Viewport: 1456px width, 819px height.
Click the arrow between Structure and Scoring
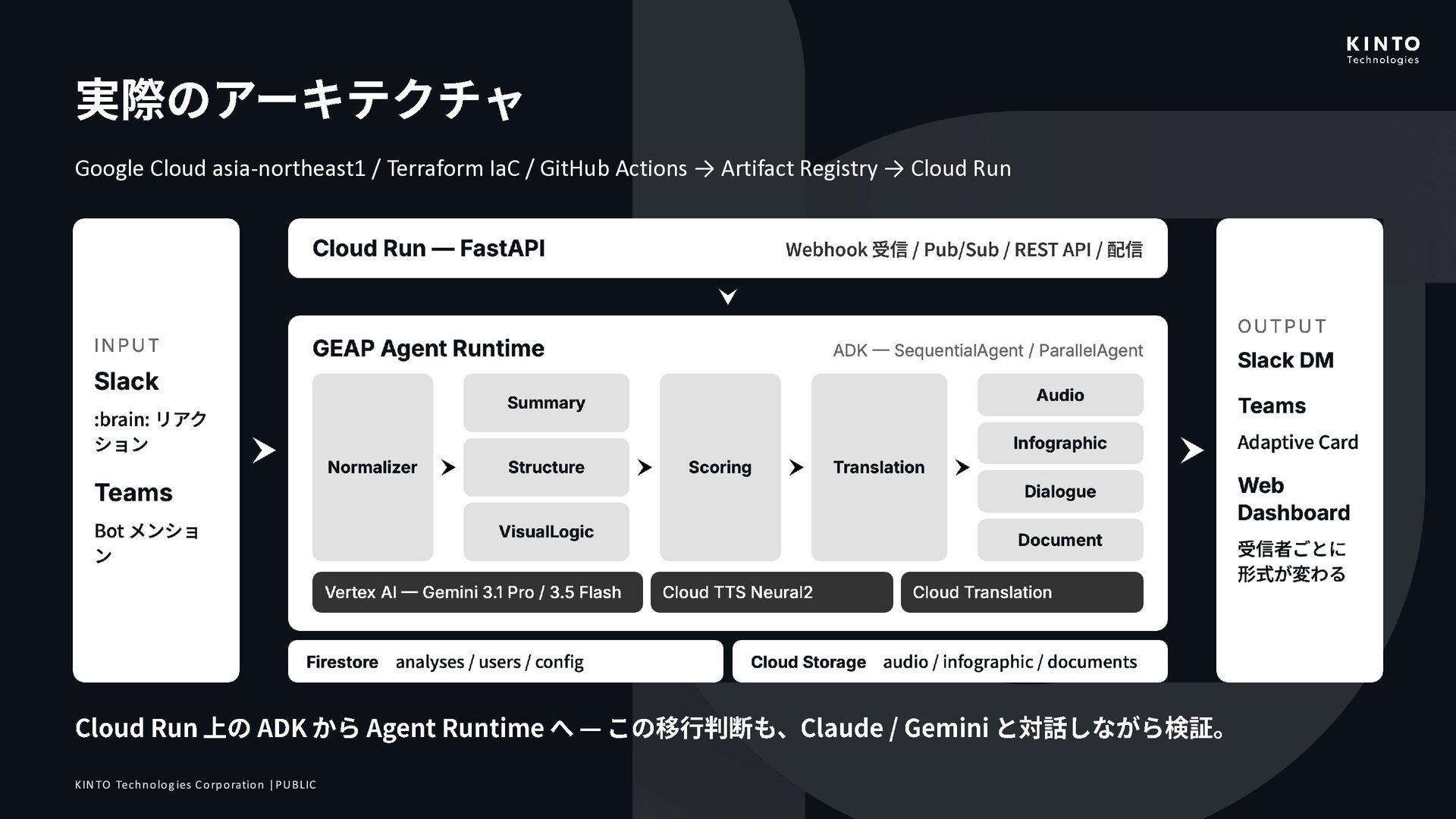coord(645,467)
